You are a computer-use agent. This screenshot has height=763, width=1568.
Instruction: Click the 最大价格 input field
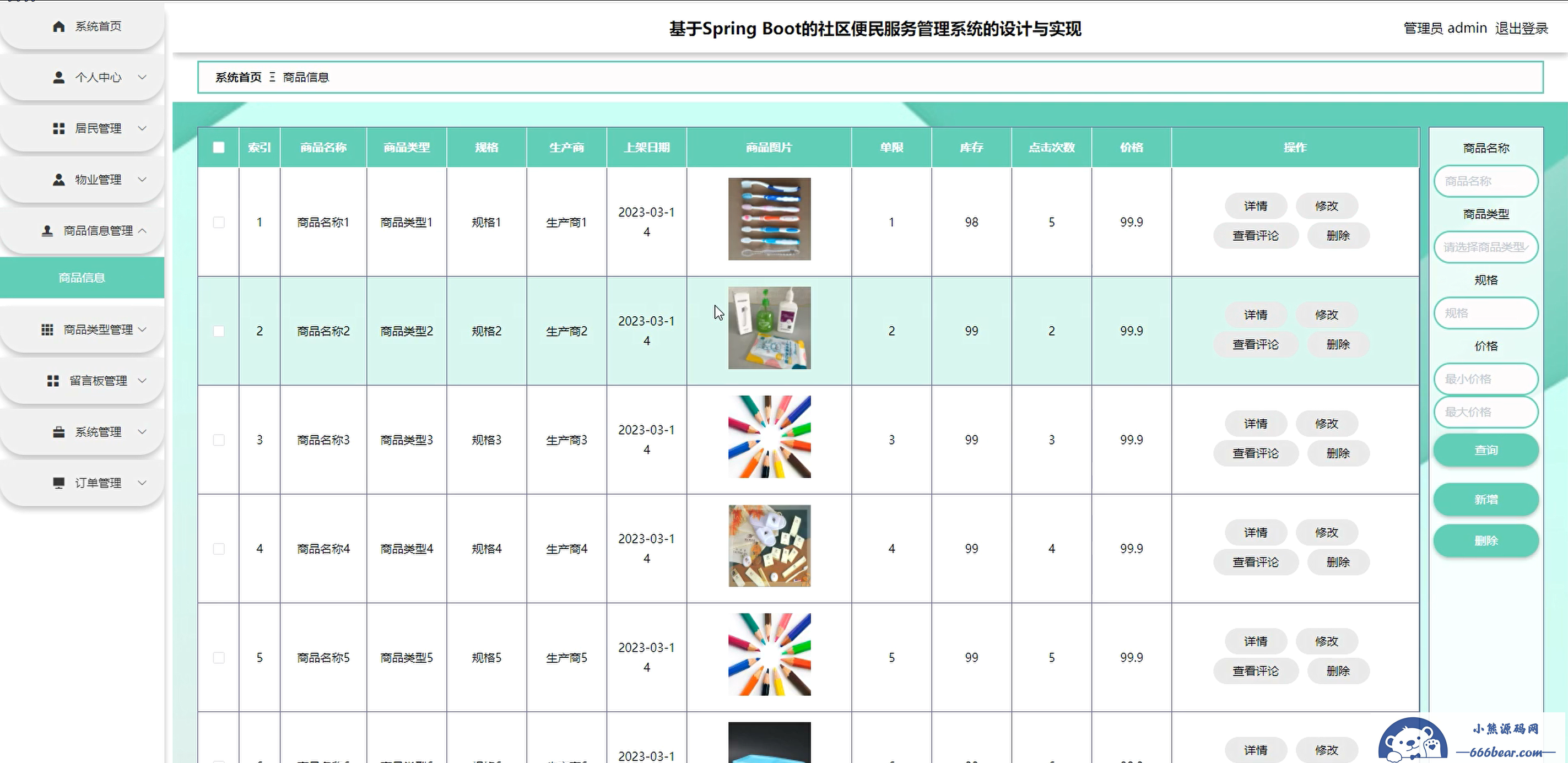click(x=1486, y=412)
